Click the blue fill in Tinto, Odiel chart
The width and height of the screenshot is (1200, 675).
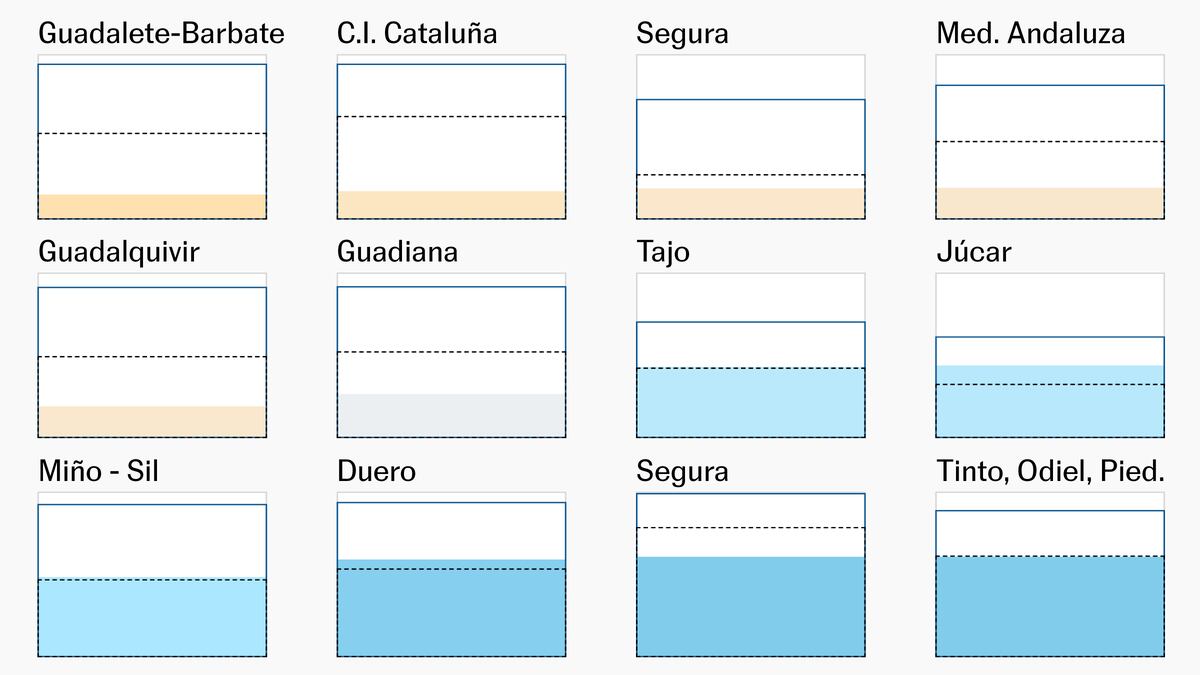tap(1050, 606)
